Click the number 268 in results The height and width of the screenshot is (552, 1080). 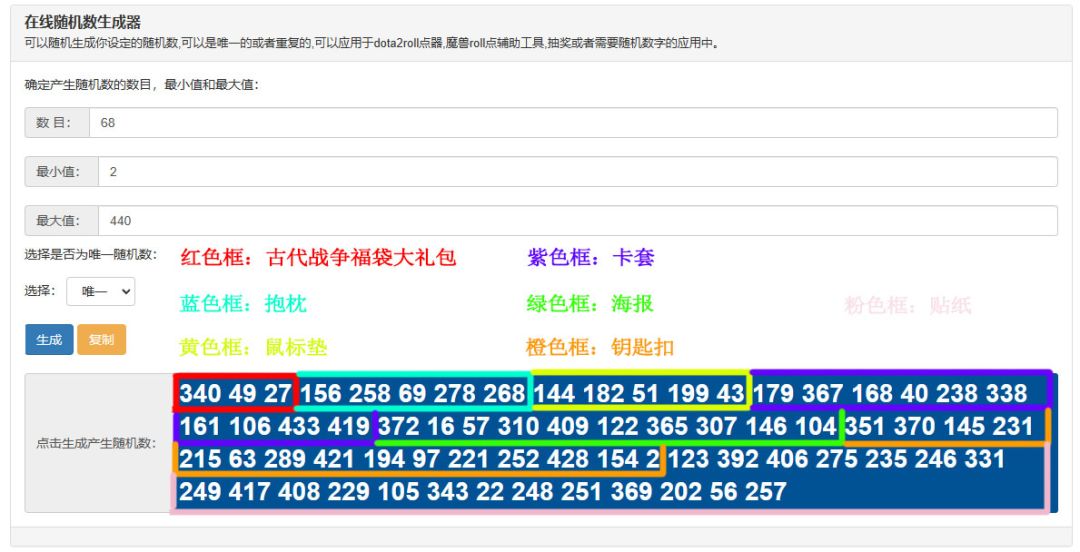click(x=504, y=393)
